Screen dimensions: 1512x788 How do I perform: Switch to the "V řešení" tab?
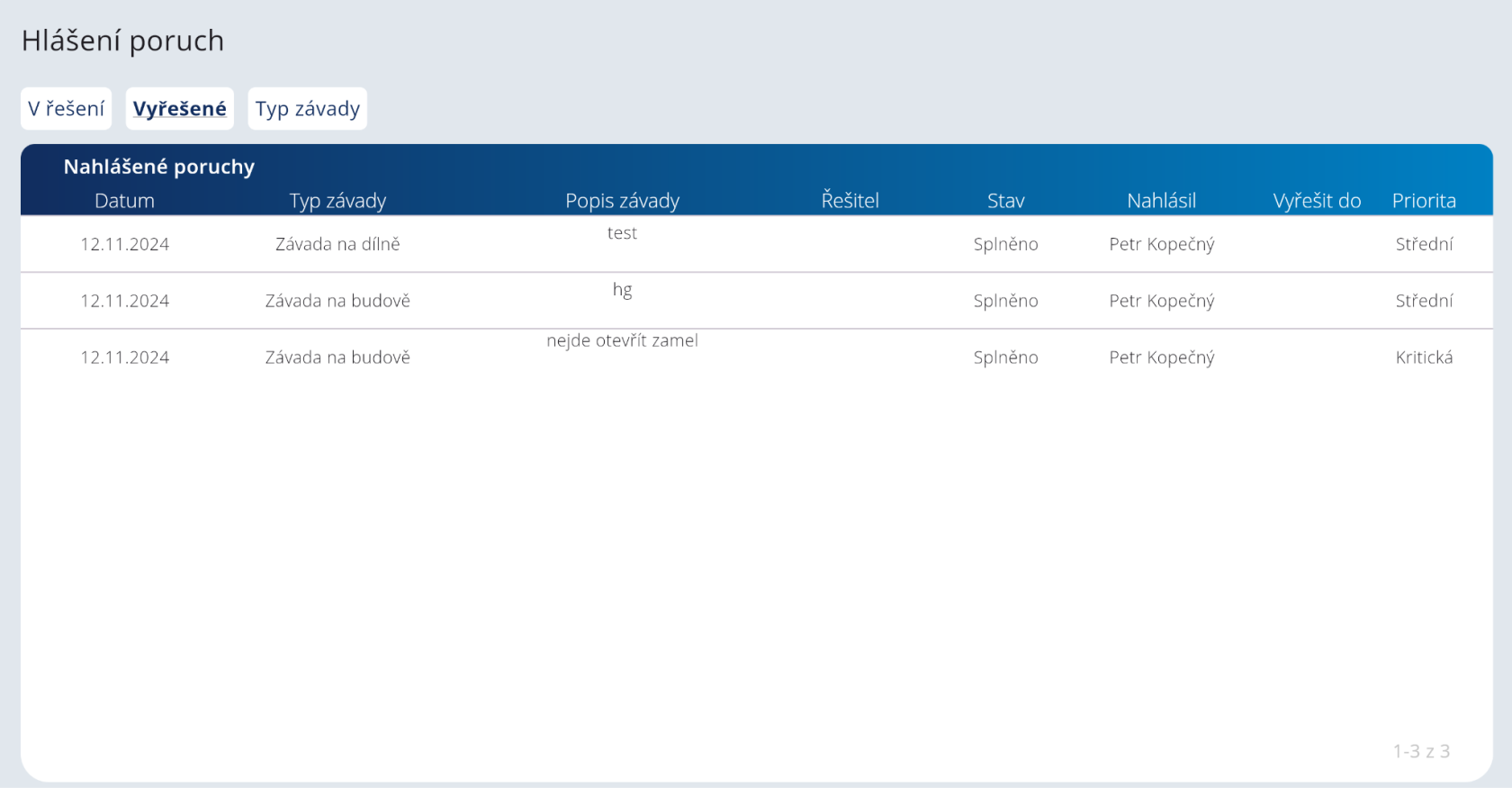(x=66, y=109)
